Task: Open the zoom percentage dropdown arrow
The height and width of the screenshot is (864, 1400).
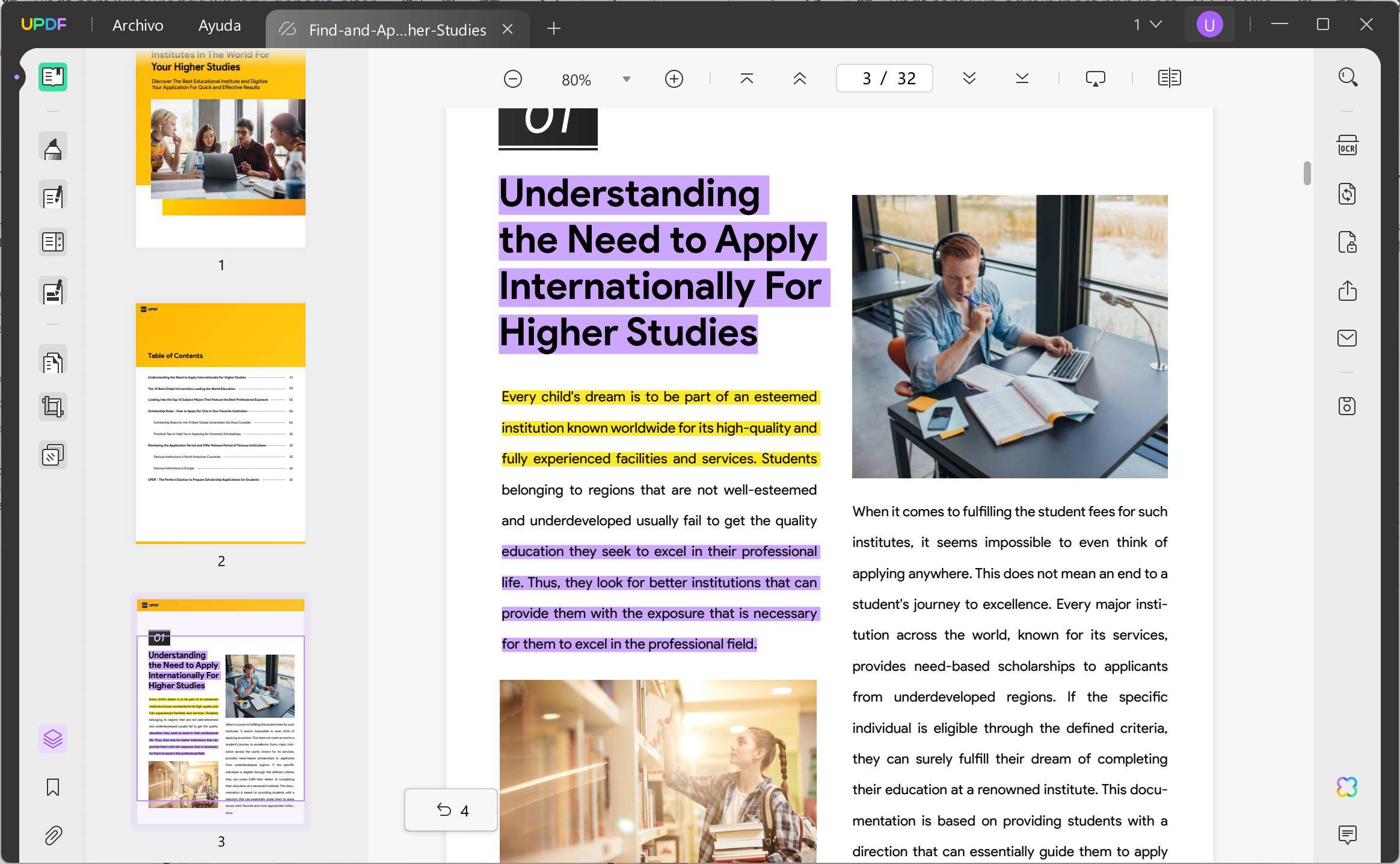Action: (x=626, y=79)
